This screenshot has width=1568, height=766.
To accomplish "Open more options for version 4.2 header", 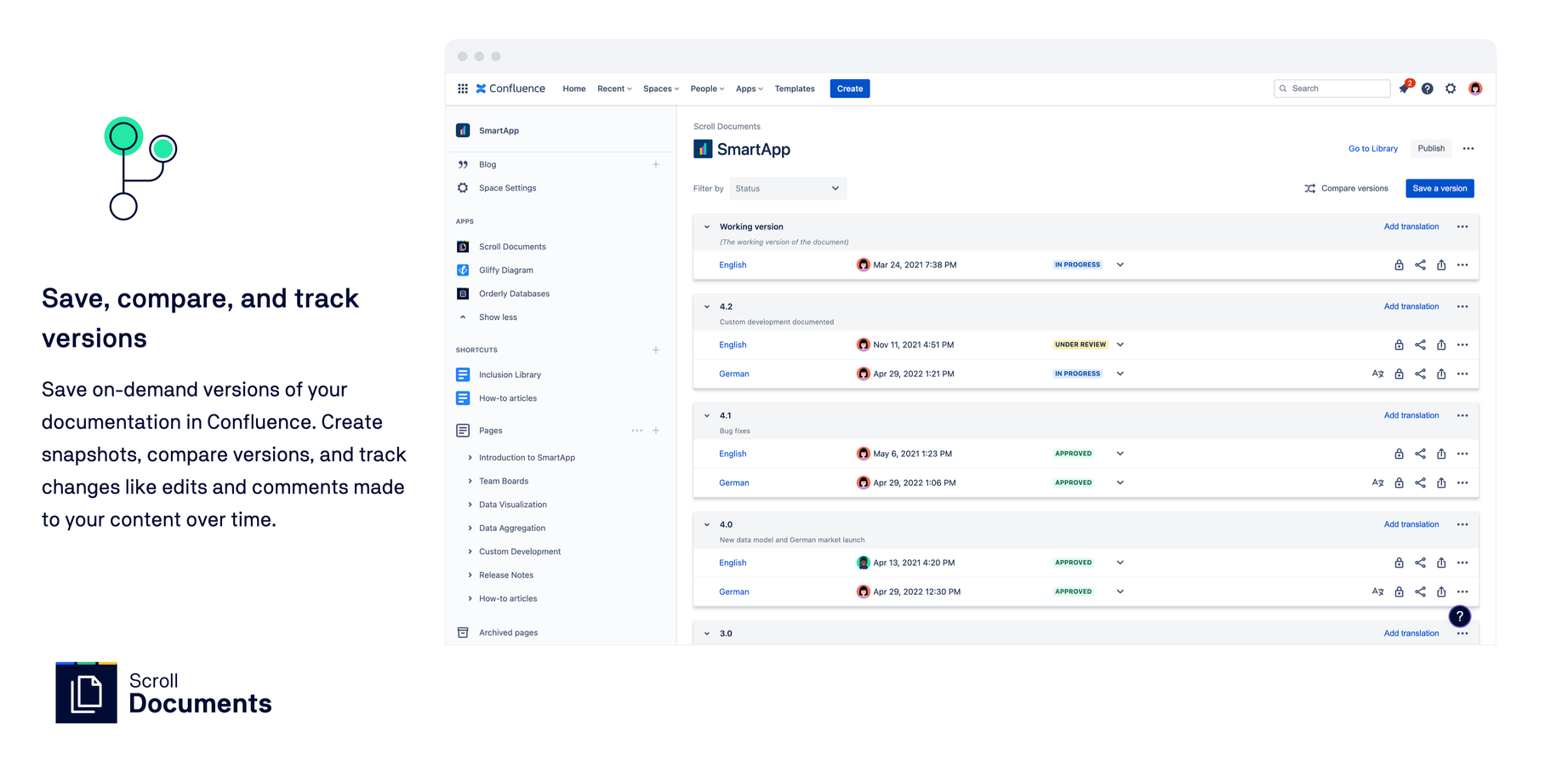I will (x=1463, y=306).
